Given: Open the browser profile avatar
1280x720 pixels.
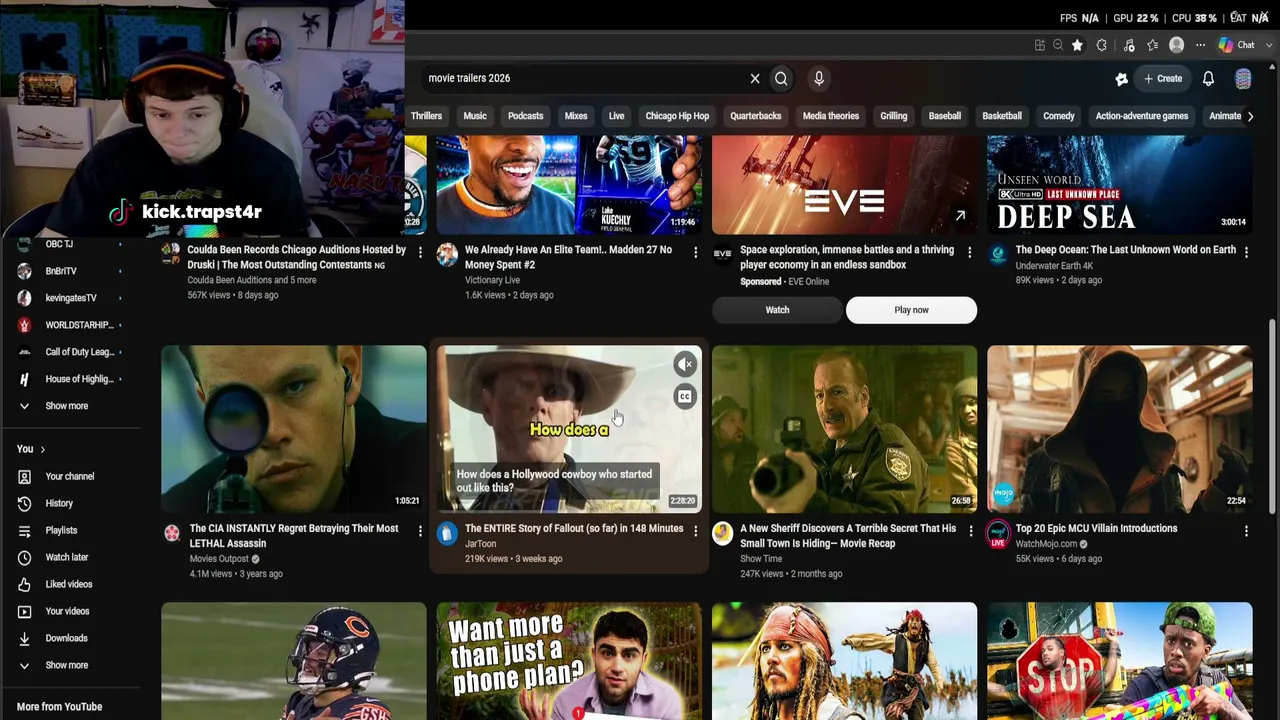Looking at the screenshot, I should 1177,45.
